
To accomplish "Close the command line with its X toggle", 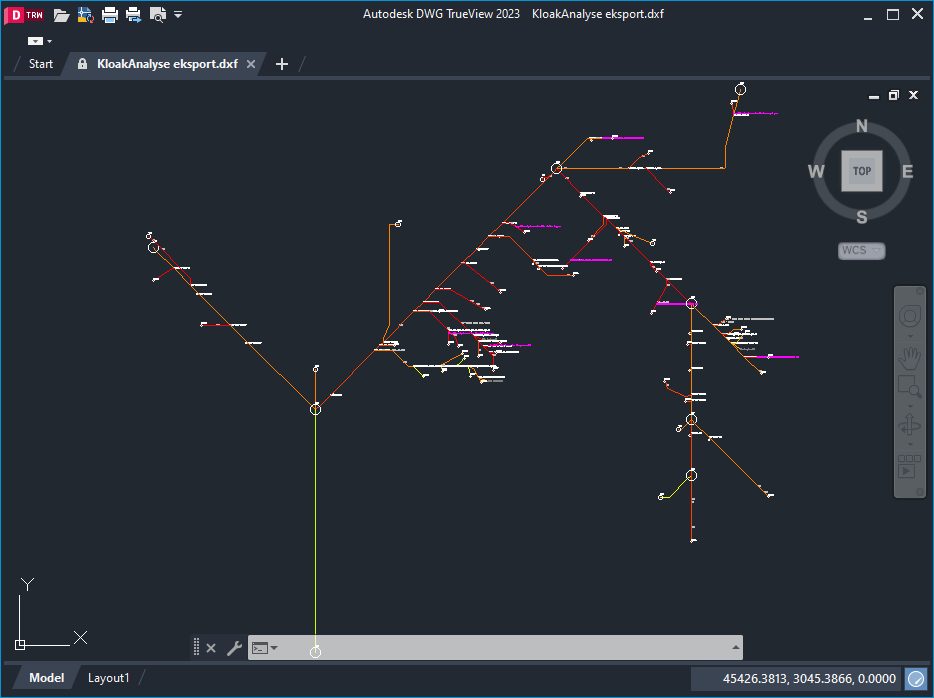I will point(211,648).
